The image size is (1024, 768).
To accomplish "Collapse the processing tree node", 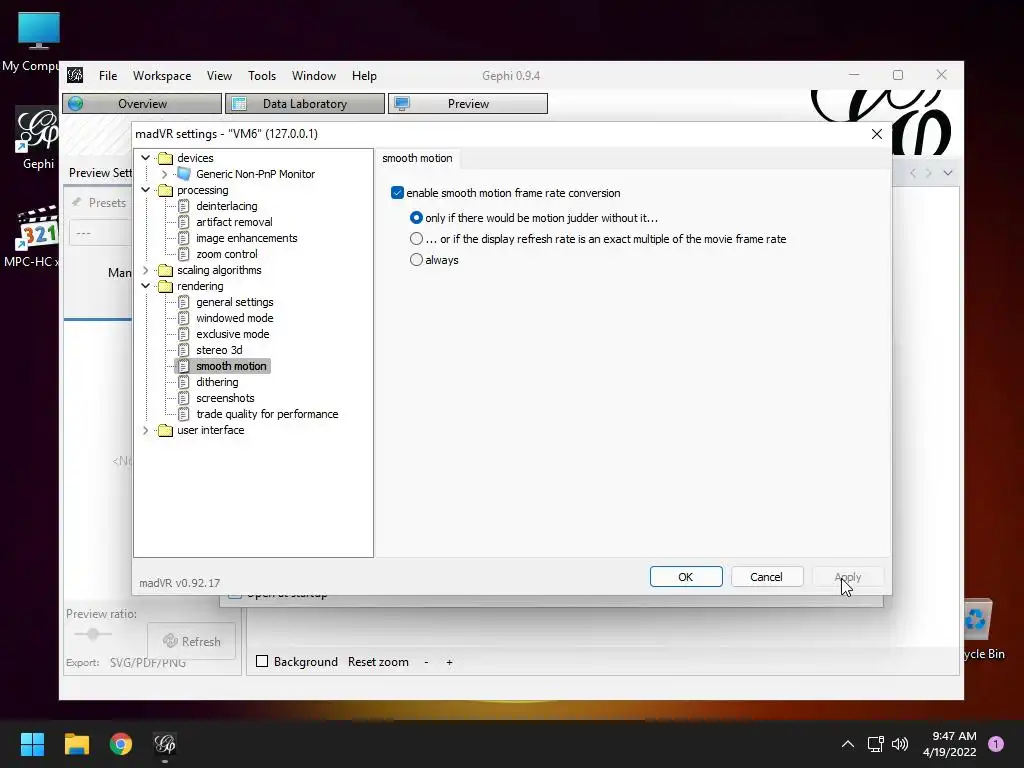I will point(146,190).
